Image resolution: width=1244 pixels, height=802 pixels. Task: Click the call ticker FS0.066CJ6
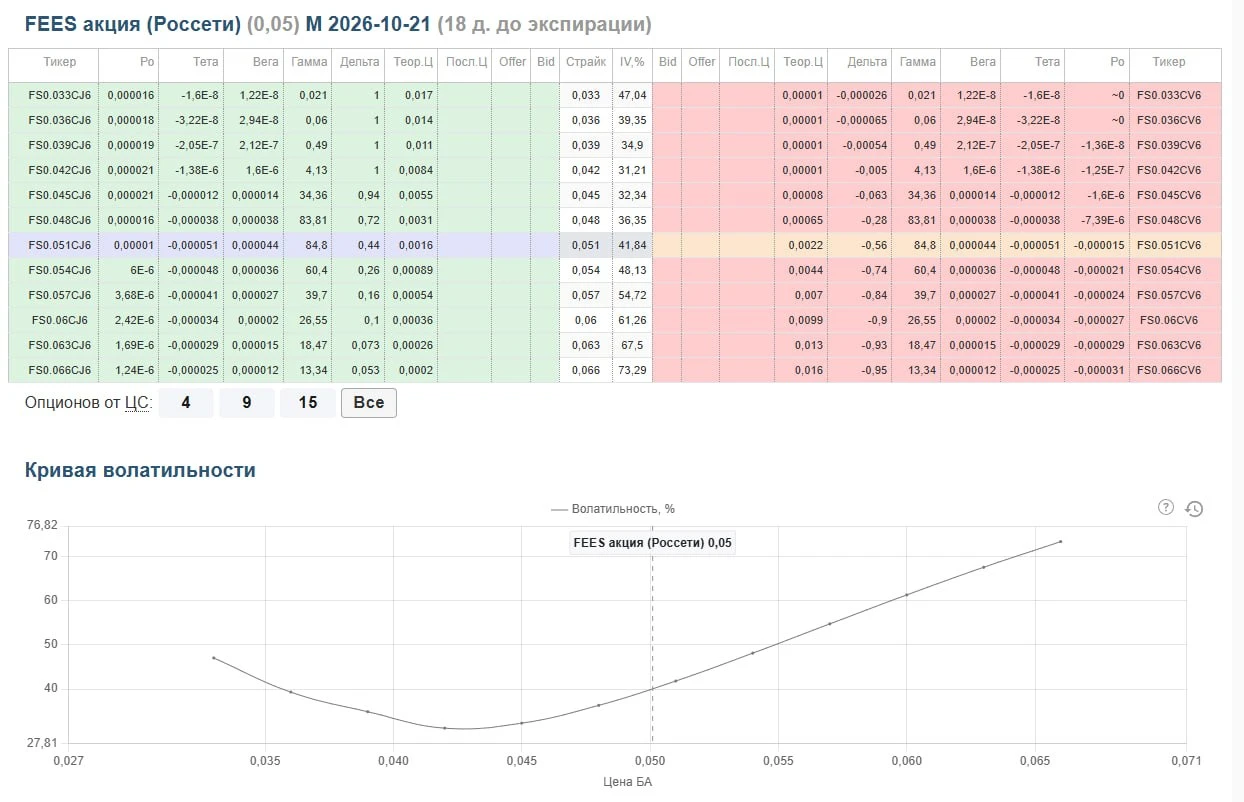pyautogui.click(x=59, y=370)
